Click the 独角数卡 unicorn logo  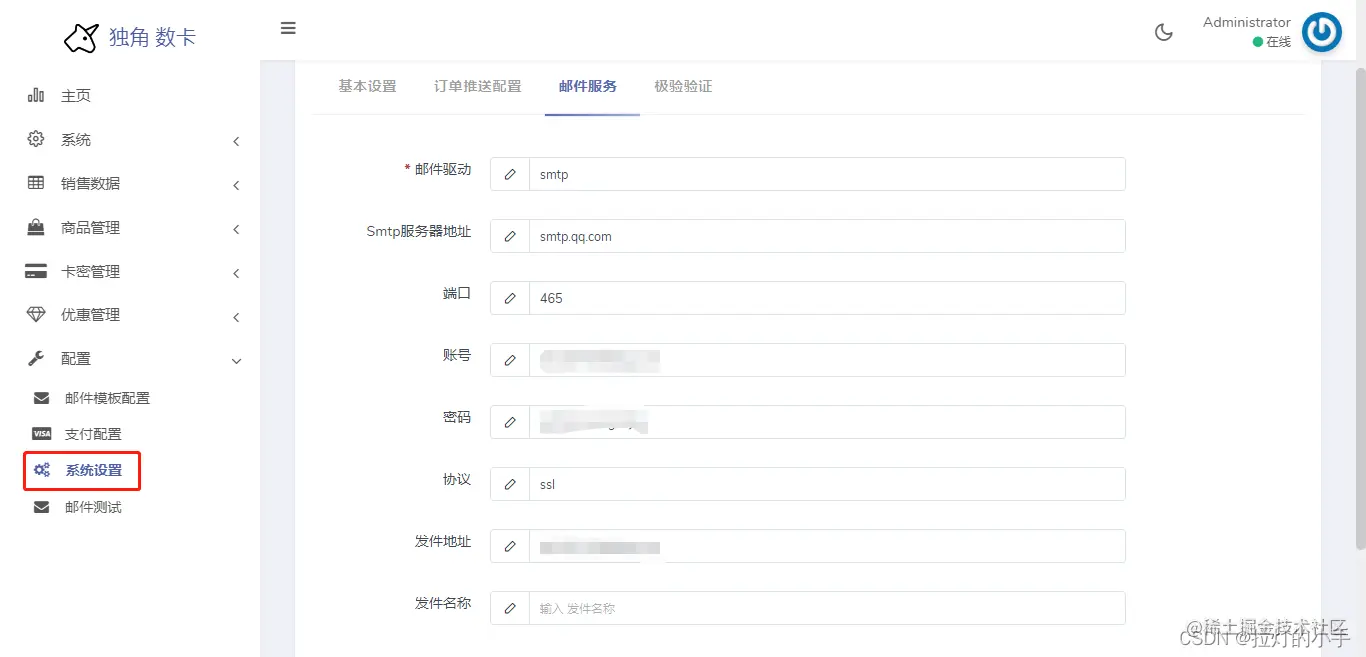80,36
